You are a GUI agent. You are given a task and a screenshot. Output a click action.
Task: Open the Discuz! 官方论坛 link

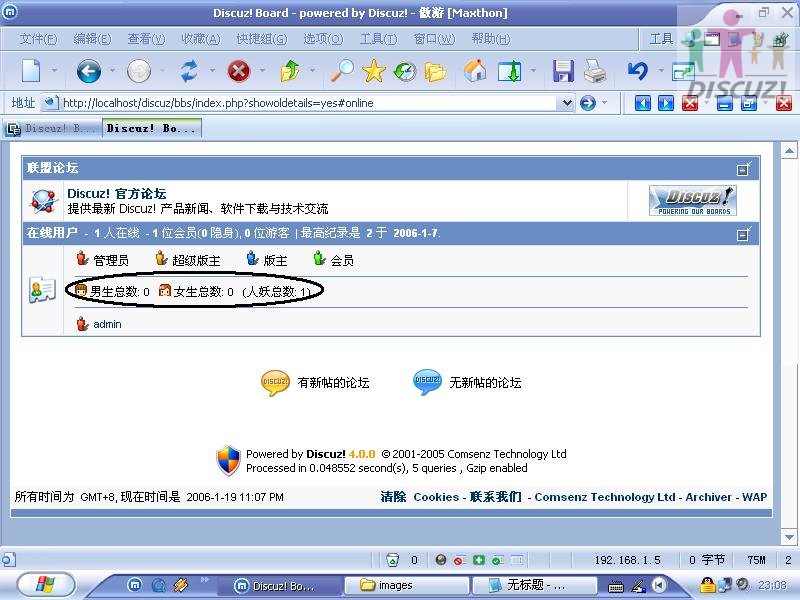click(x=116, y=194)
